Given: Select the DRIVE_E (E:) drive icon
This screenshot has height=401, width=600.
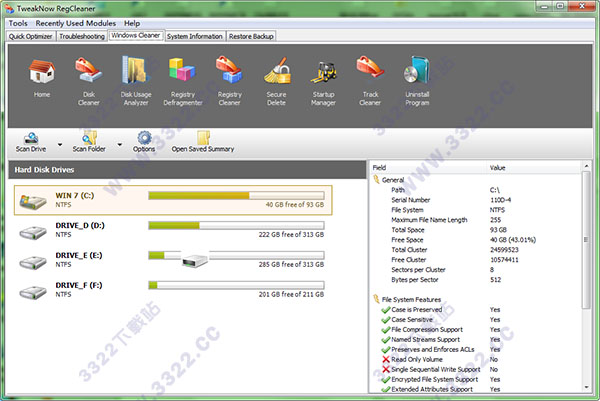Looking at the screenshot, I should pyautogui.click(x=33, y=262).
